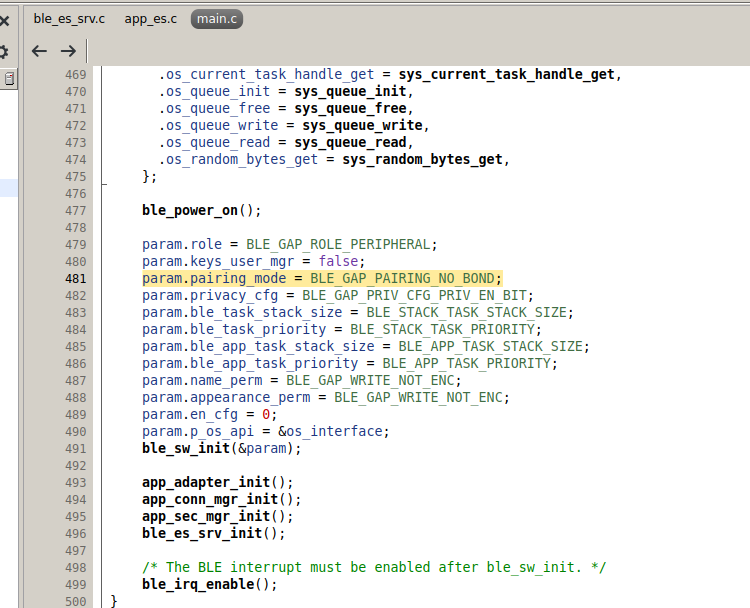This screenshot has width=750, height=608.
Task: Click the highlighted selection in left sidebar
Action: [x=9, y=187]
